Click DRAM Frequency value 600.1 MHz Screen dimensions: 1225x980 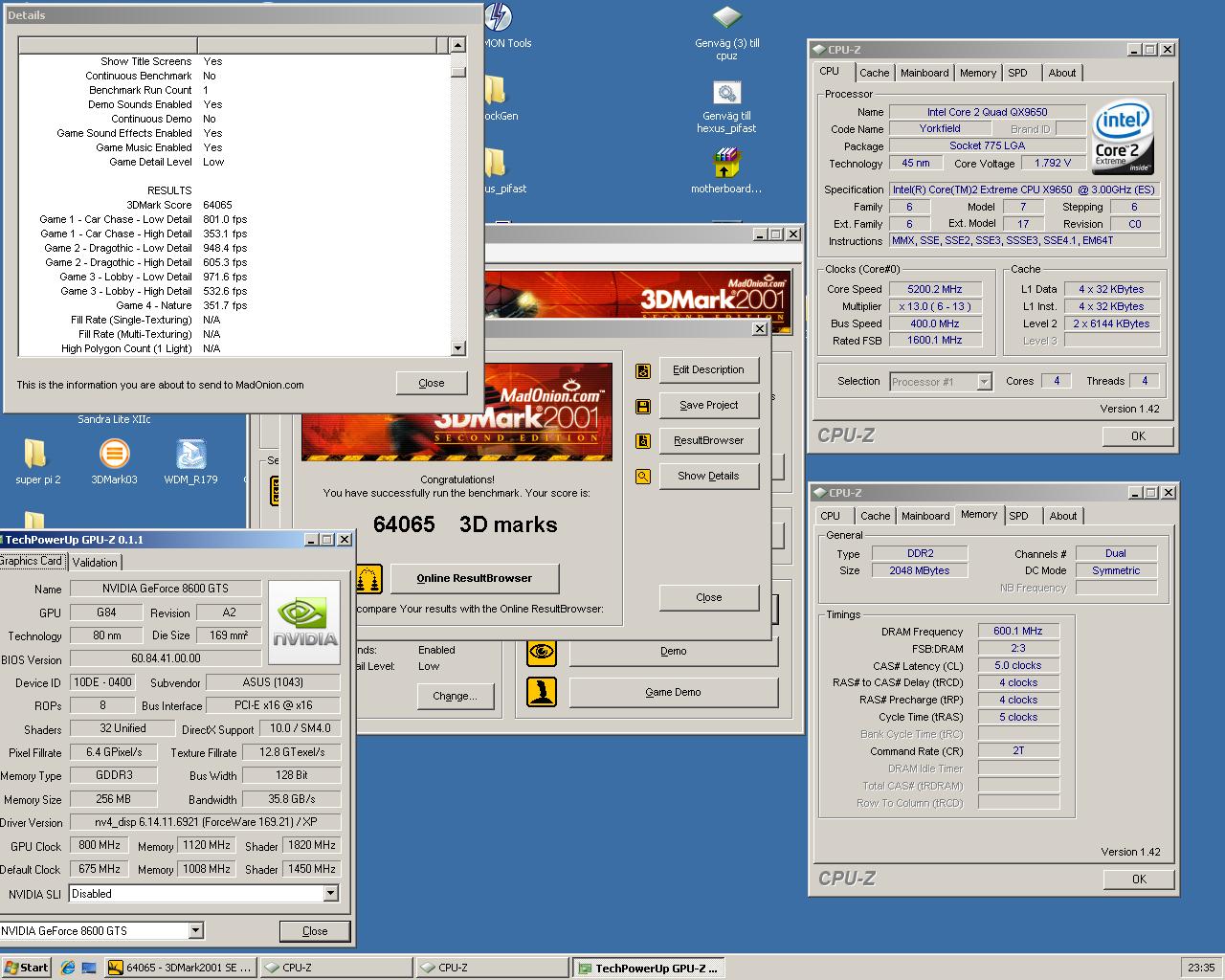1018,632
